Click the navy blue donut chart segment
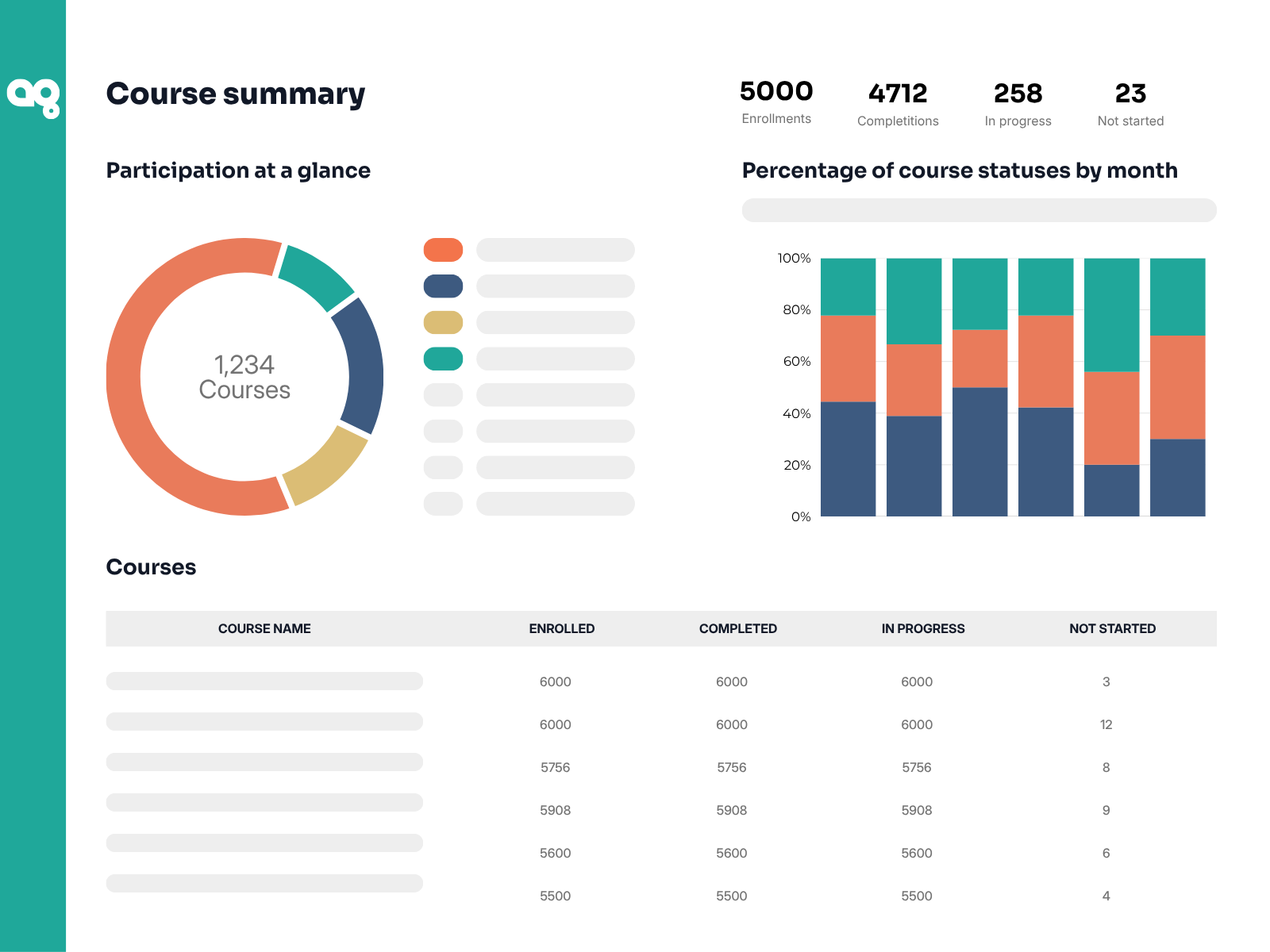The height and width of the screenshot is (952, 1270). [x=362, y=367]
